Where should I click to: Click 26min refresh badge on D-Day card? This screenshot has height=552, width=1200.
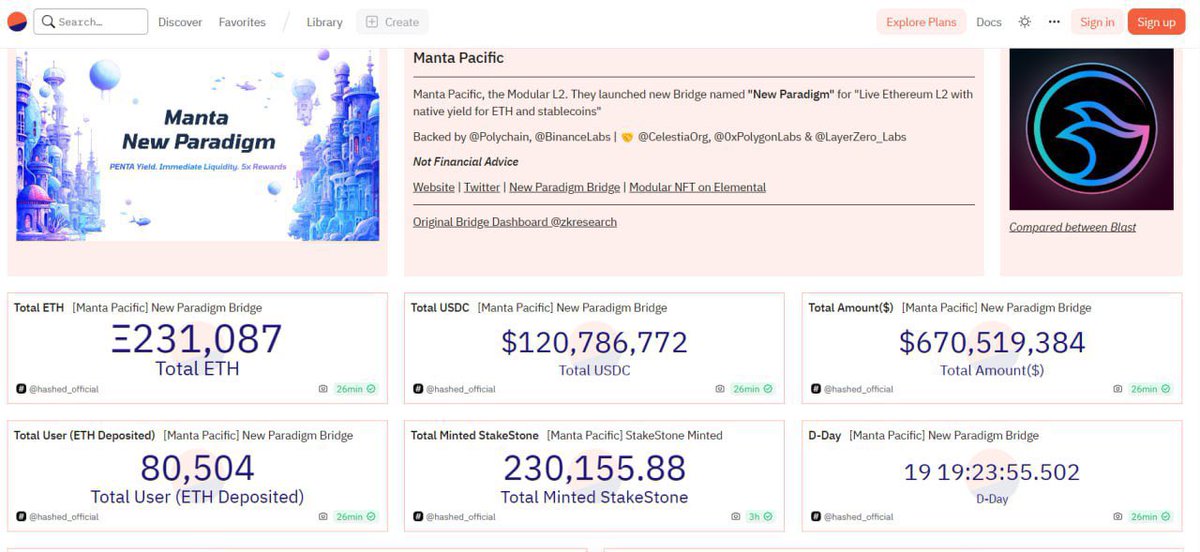tap(1150, 517)
